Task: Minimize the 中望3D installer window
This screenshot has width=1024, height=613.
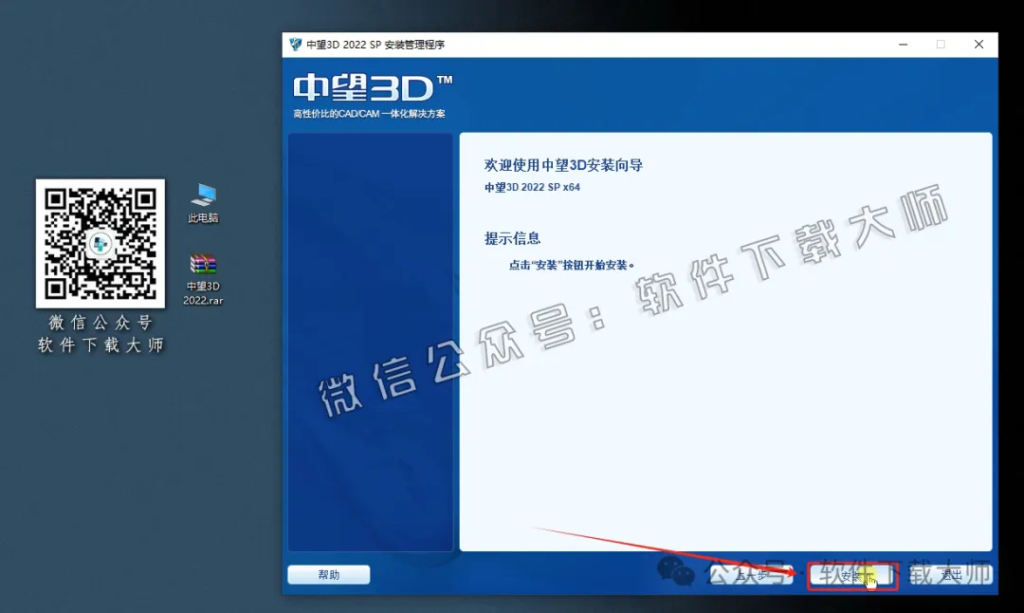Action: click(x=902, y=44)
